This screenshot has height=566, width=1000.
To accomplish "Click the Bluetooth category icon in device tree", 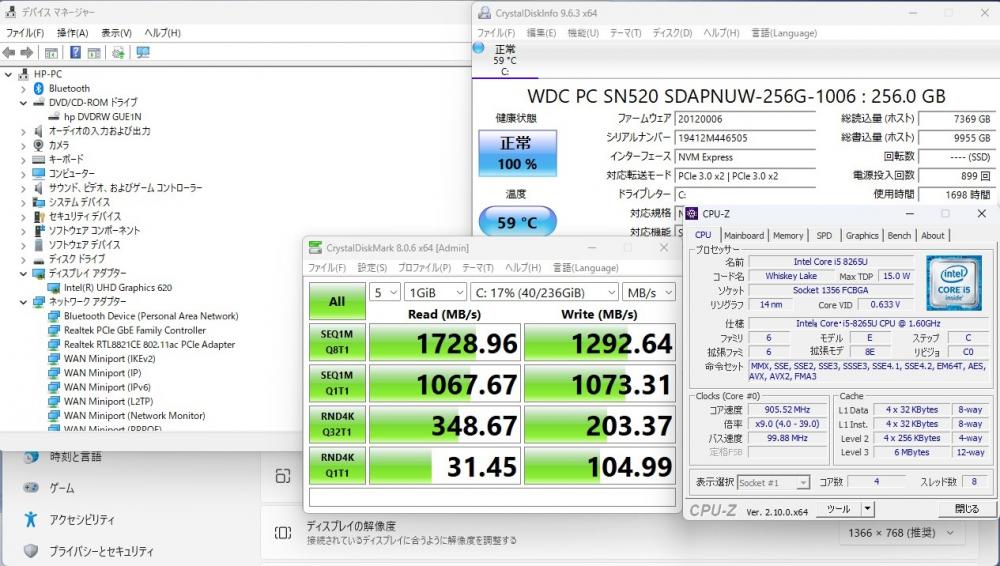I will (38, 88).
